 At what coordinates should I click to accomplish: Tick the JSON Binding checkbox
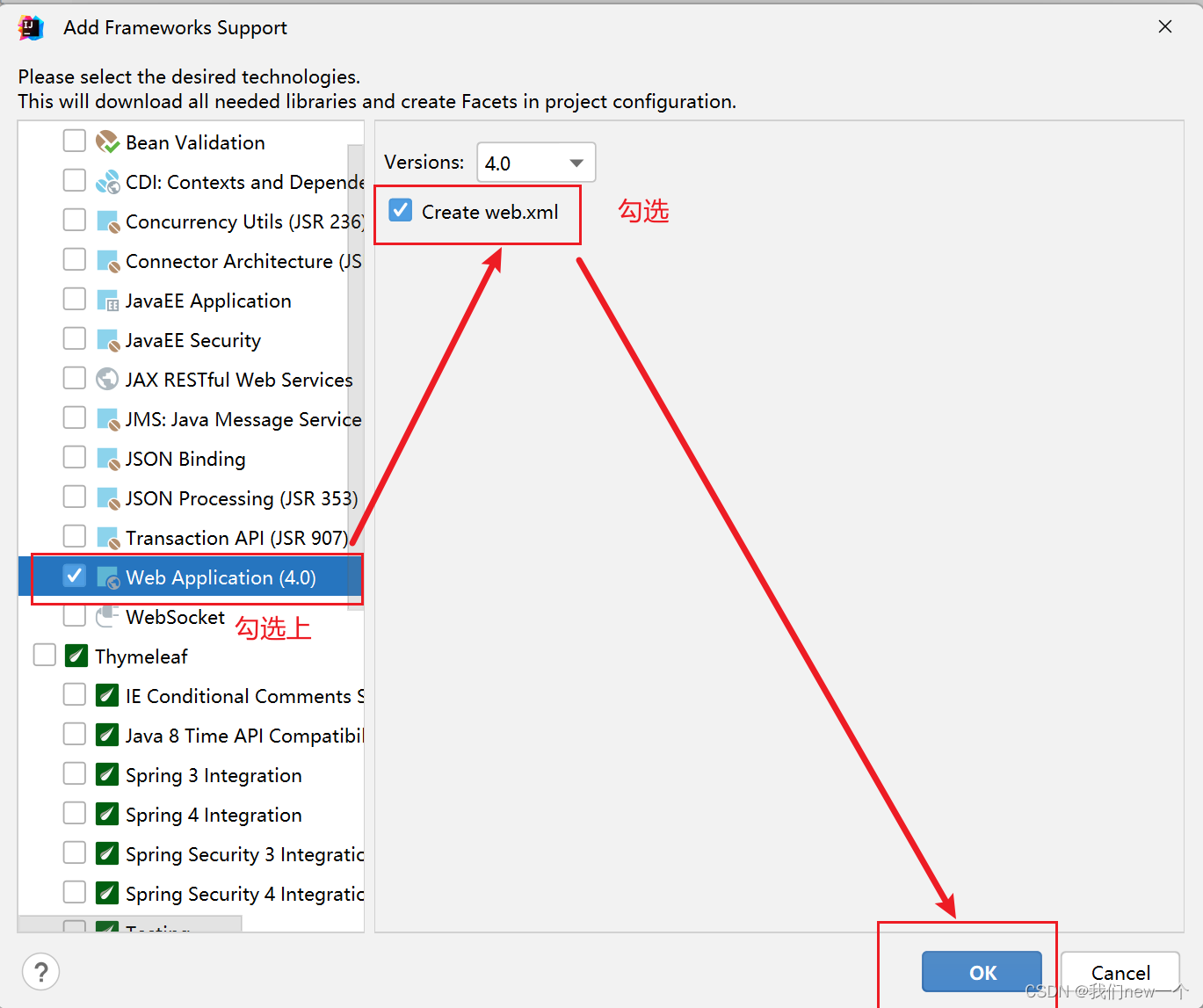click(x=75, y=457)
